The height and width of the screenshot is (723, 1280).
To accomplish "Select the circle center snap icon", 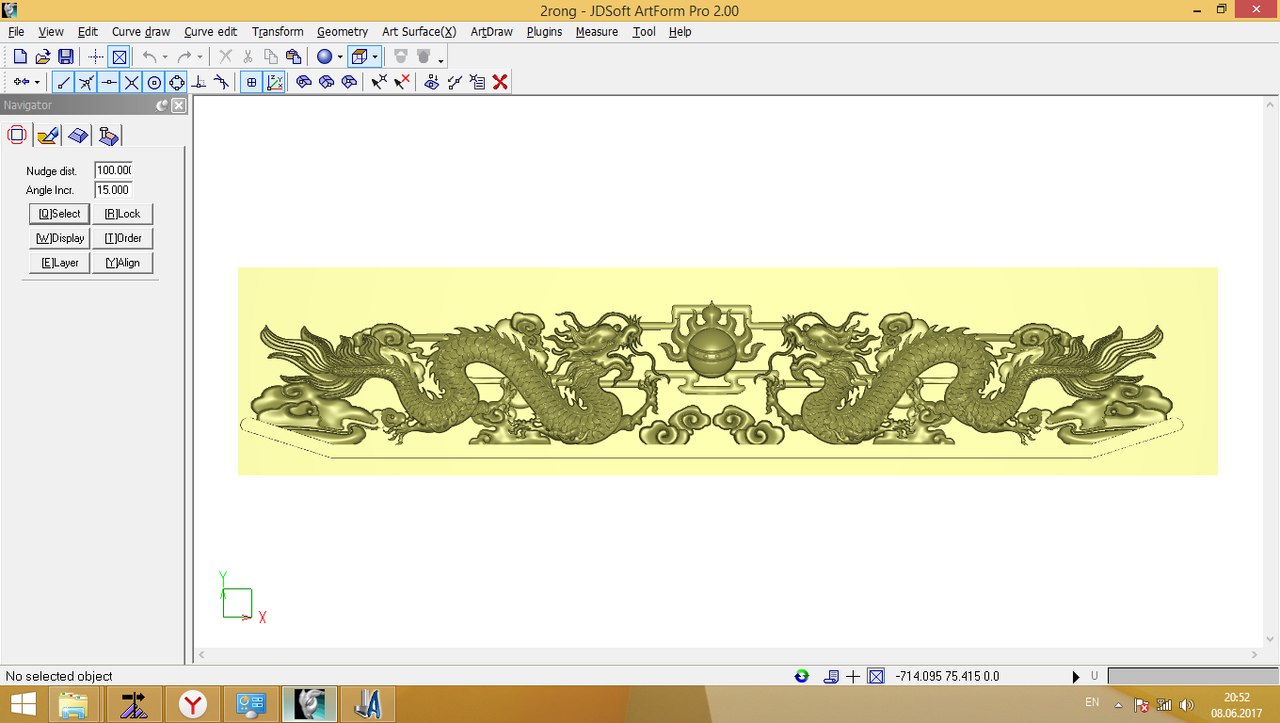I will [154, 82].
